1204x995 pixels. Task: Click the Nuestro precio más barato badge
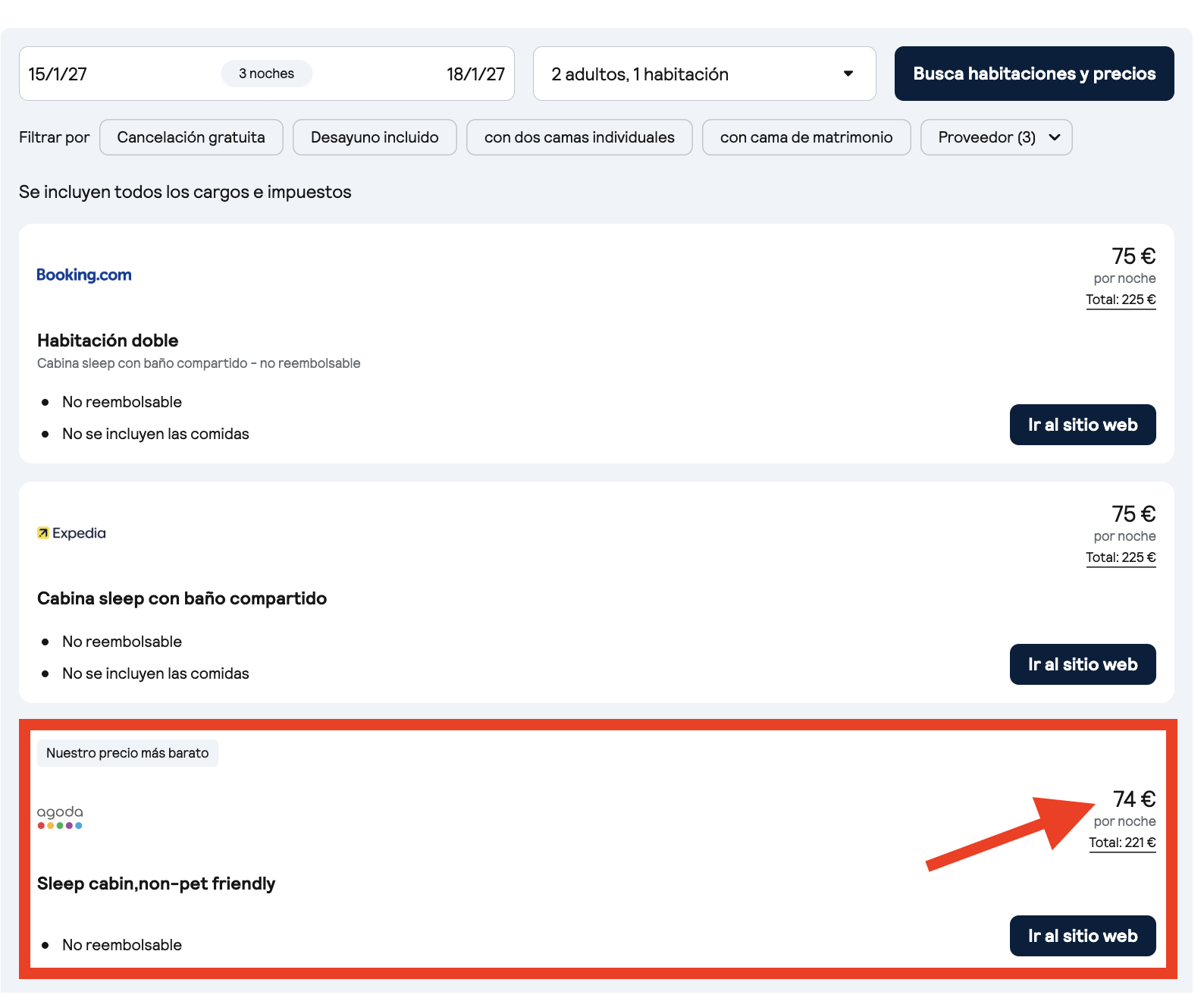(x=127, y=753)
